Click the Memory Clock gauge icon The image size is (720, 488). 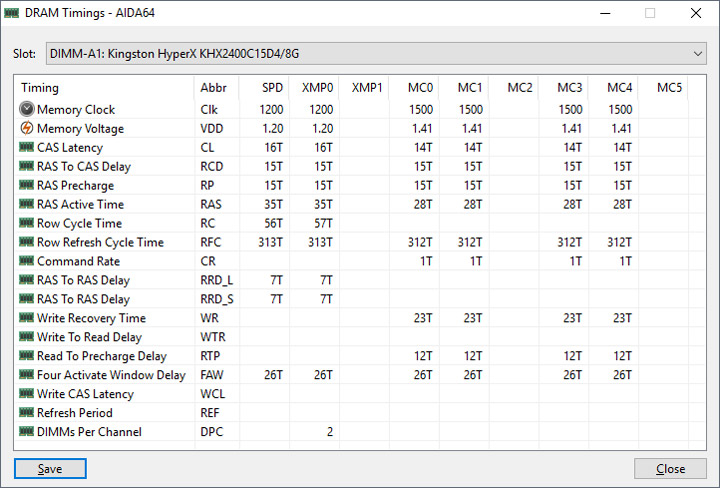27,110
